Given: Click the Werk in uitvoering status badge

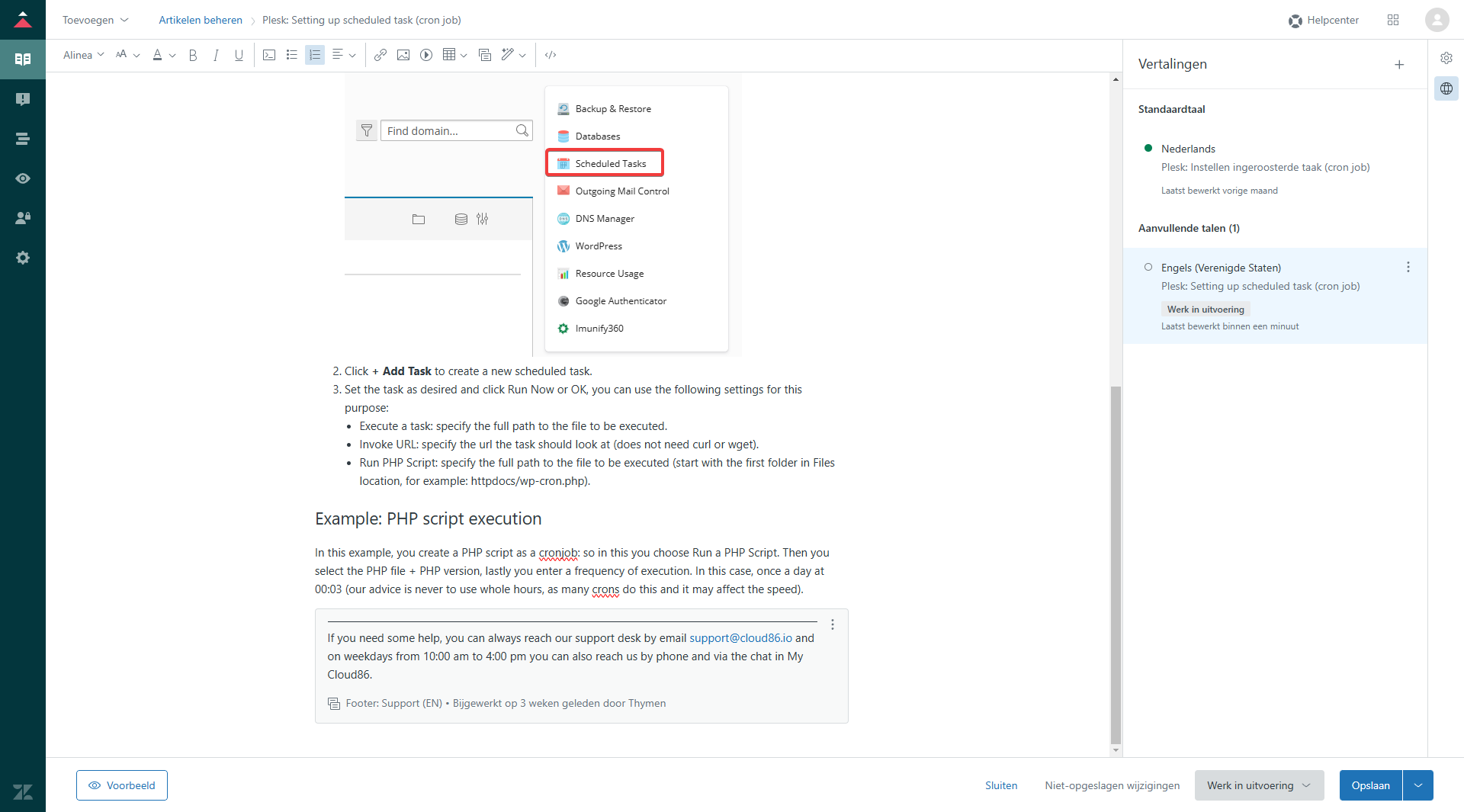Looking at the screenshot, I should pos(1205,310).
